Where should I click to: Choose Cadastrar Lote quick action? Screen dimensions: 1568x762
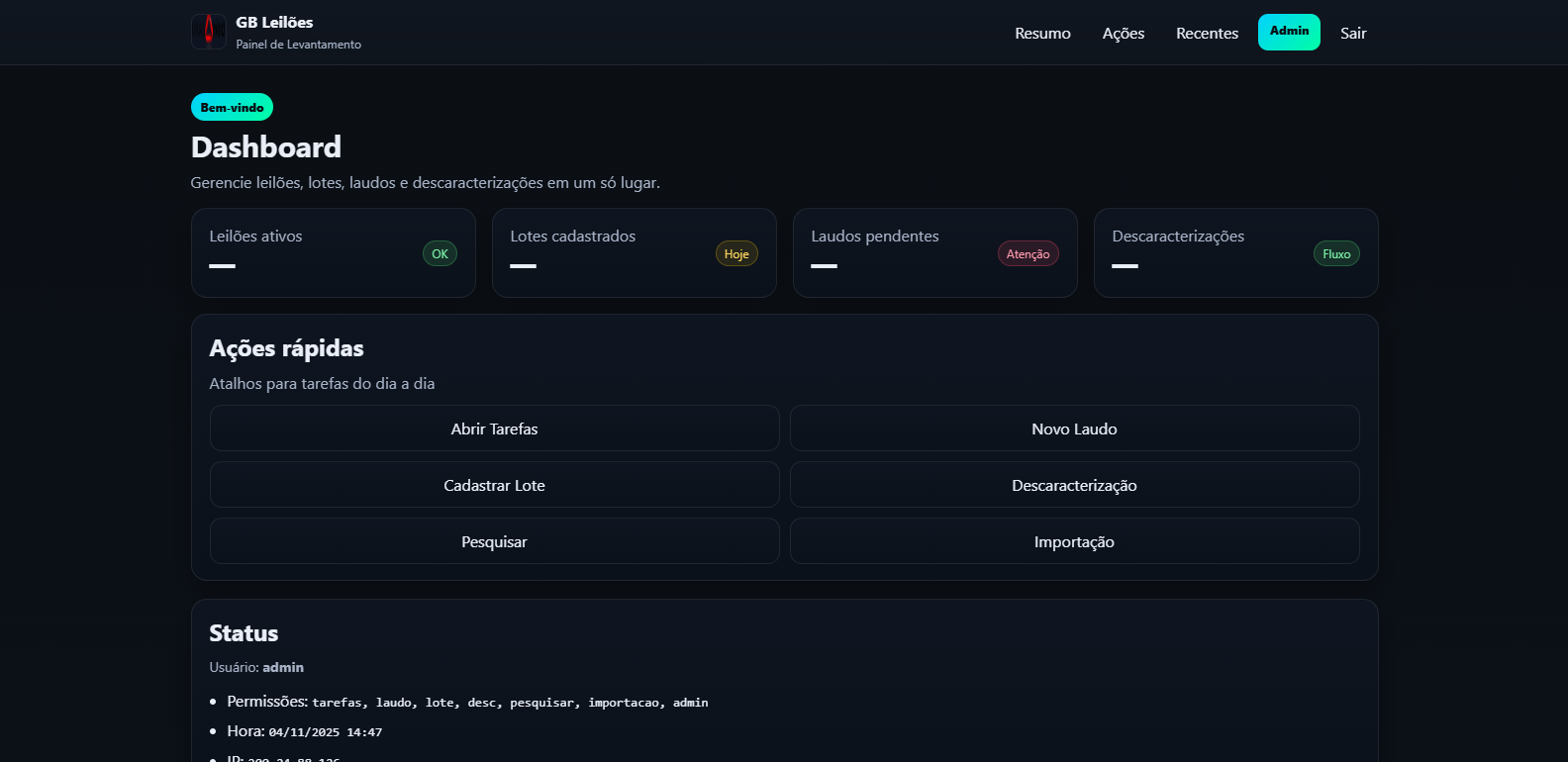point(494,485)
